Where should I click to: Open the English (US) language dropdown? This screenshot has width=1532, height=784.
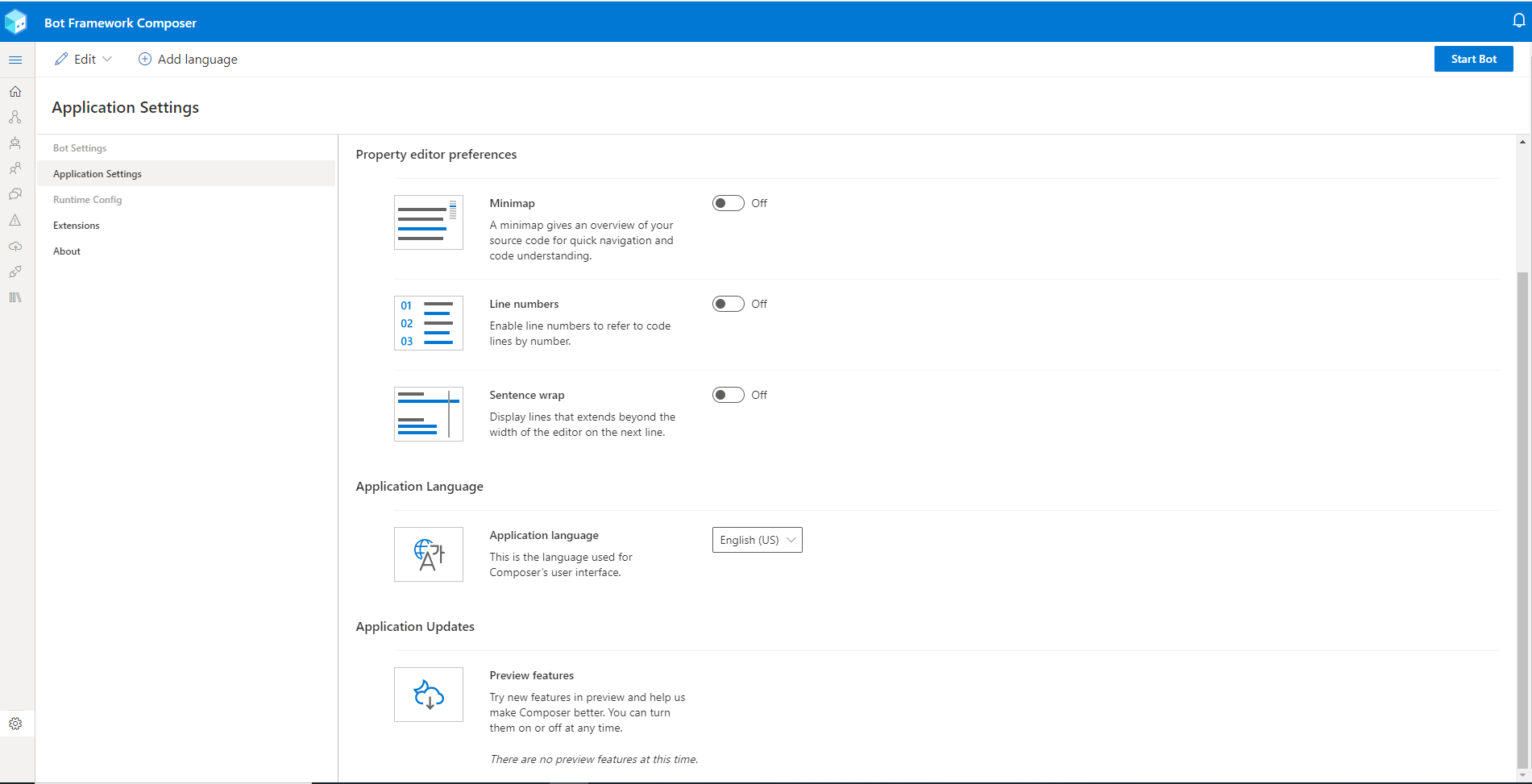pos(758,540)
